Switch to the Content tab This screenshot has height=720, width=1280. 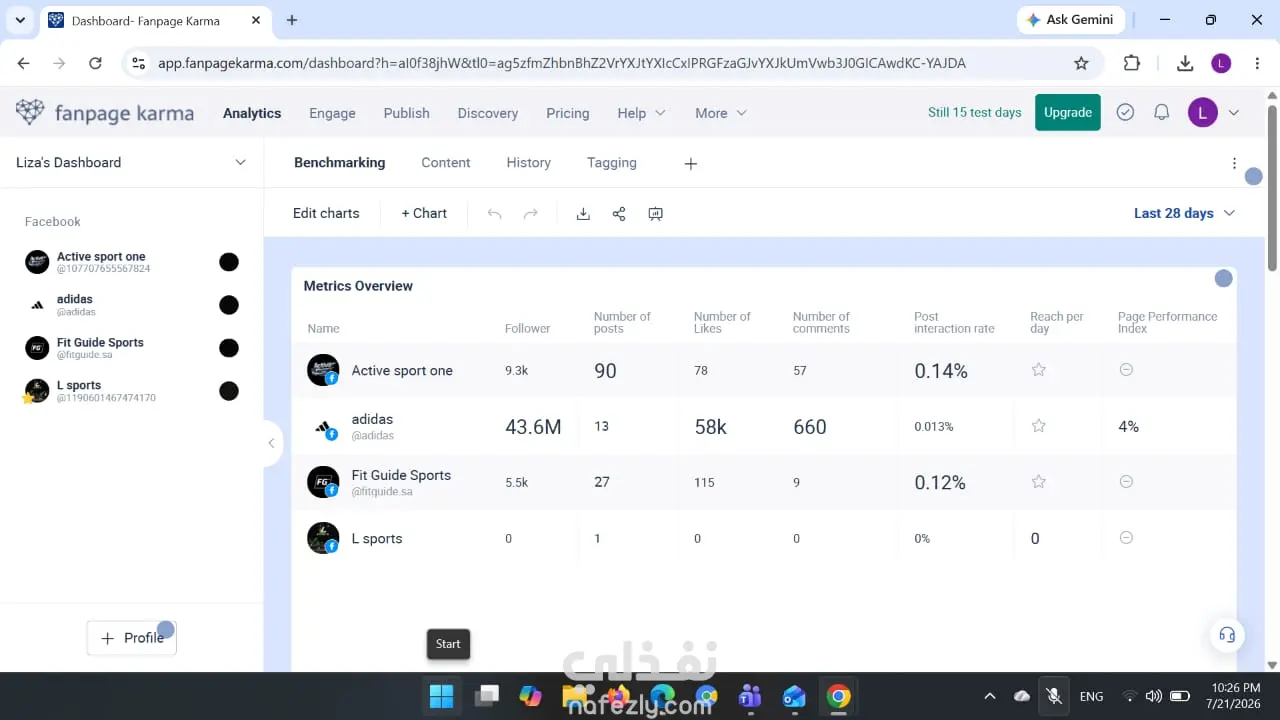446,163
